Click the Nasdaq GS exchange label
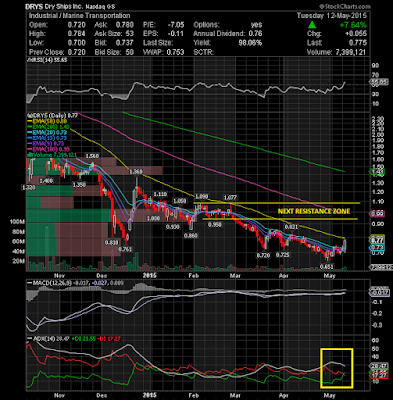This screenshot has height=400, width=393. coord(100,7)
